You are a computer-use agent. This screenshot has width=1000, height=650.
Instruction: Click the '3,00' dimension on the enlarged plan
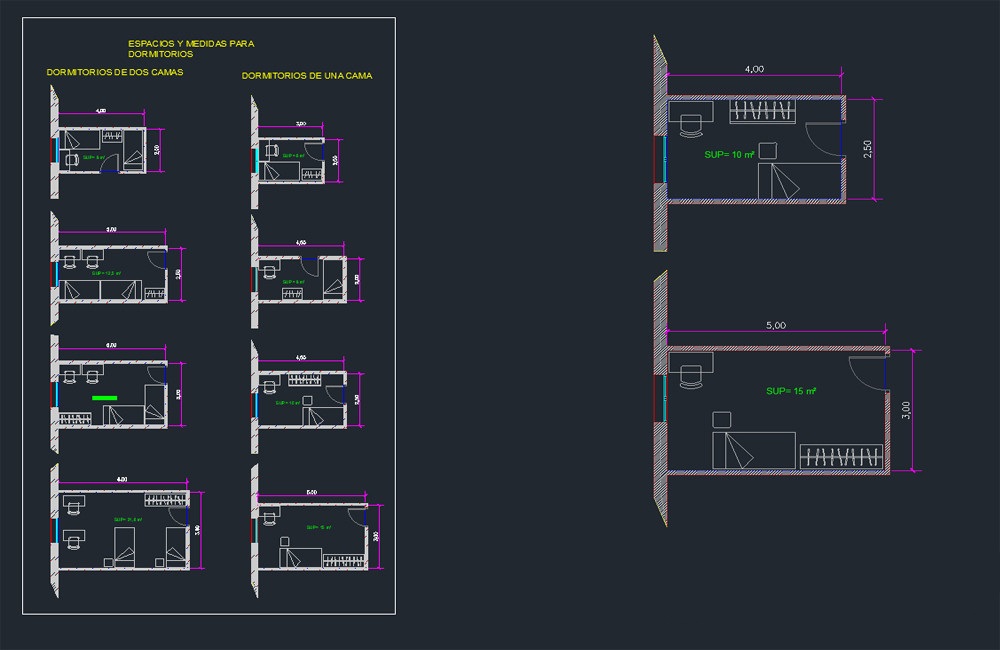906,410
